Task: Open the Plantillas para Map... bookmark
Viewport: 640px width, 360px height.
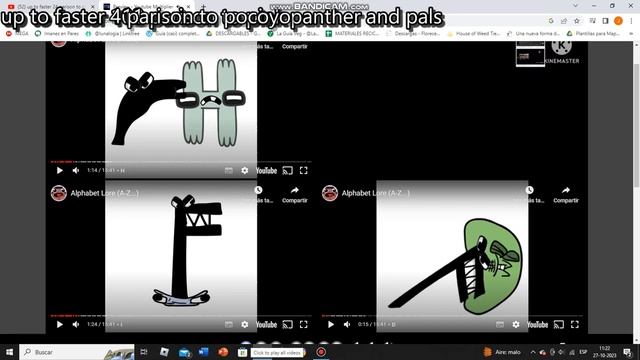Action: tap(593, 33)
